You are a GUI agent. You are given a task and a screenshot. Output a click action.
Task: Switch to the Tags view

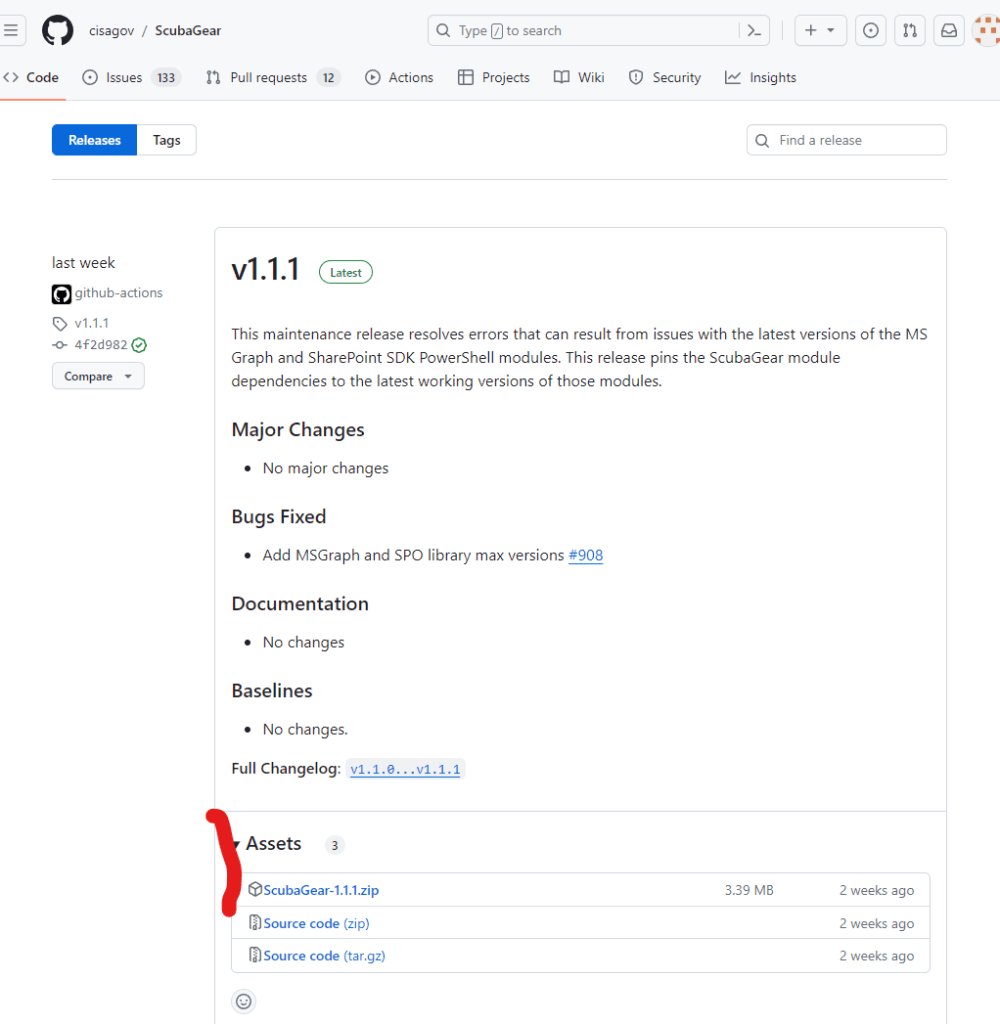point(166,140)
